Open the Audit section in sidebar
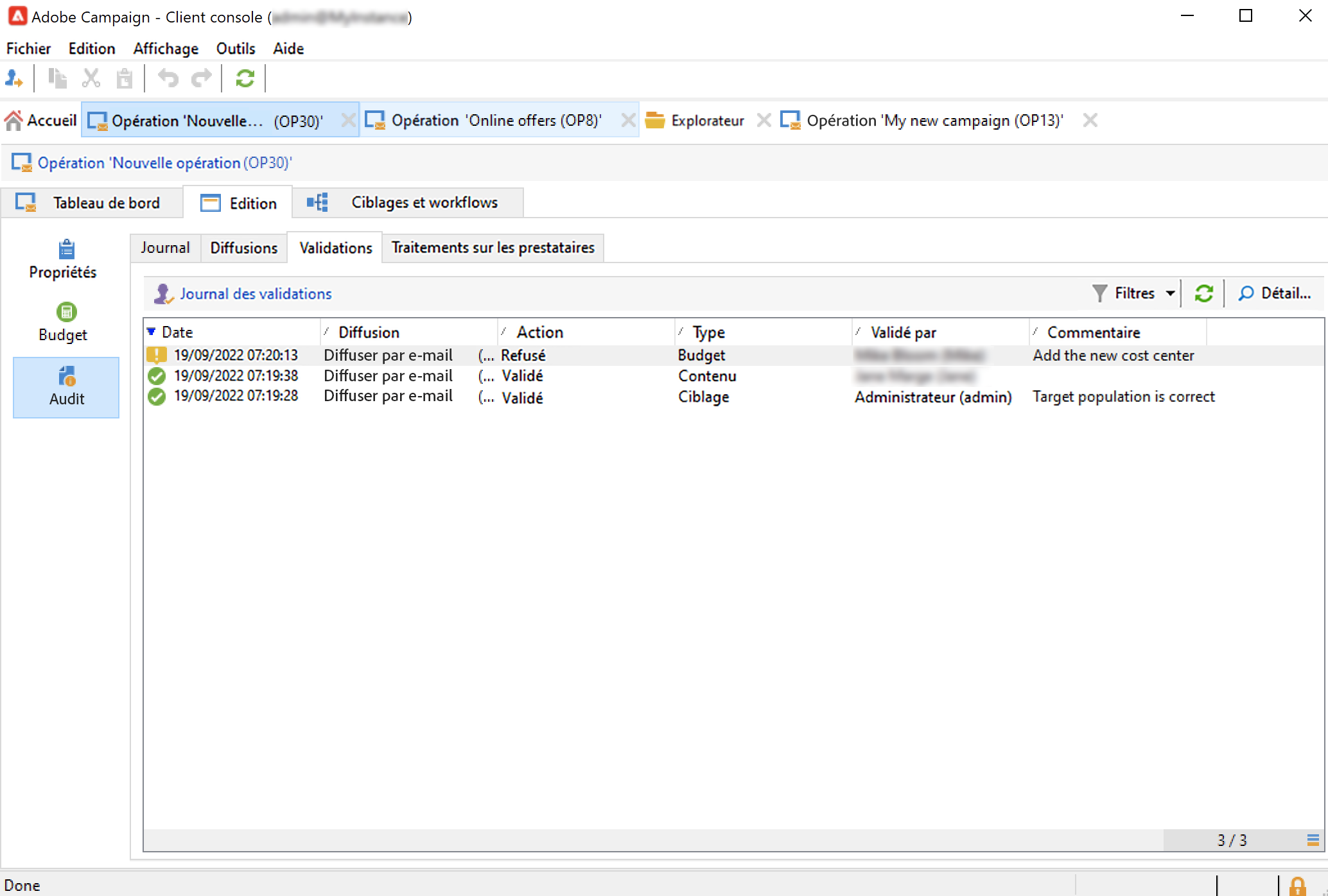1328x896 pixels. (66, 386)
